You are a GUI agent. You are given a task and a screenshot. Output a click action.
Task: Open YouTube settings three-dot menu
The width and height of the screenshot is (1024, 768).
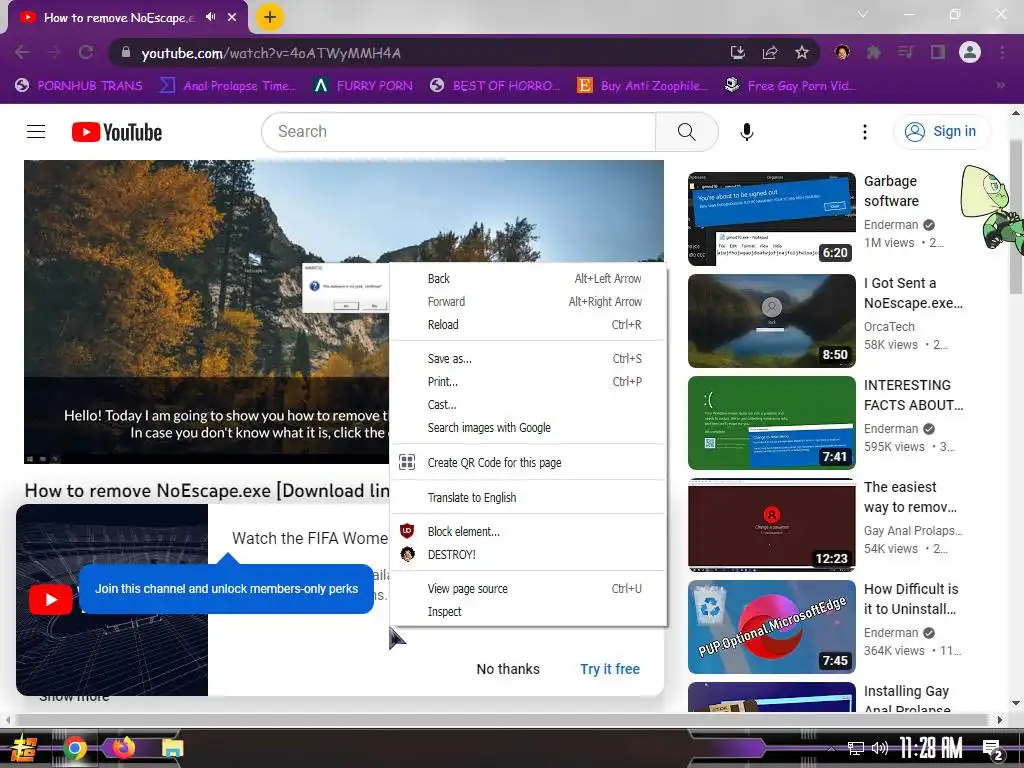pos(865,132)
